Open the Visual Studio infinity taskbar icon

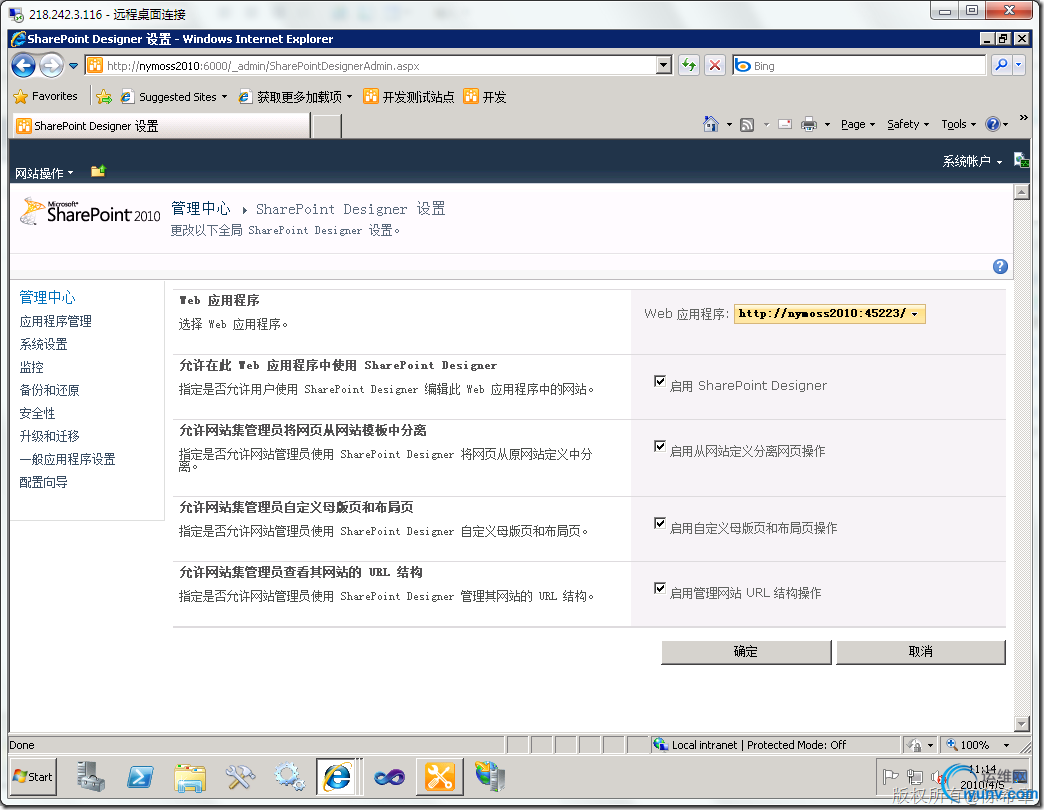coord(390,777)
